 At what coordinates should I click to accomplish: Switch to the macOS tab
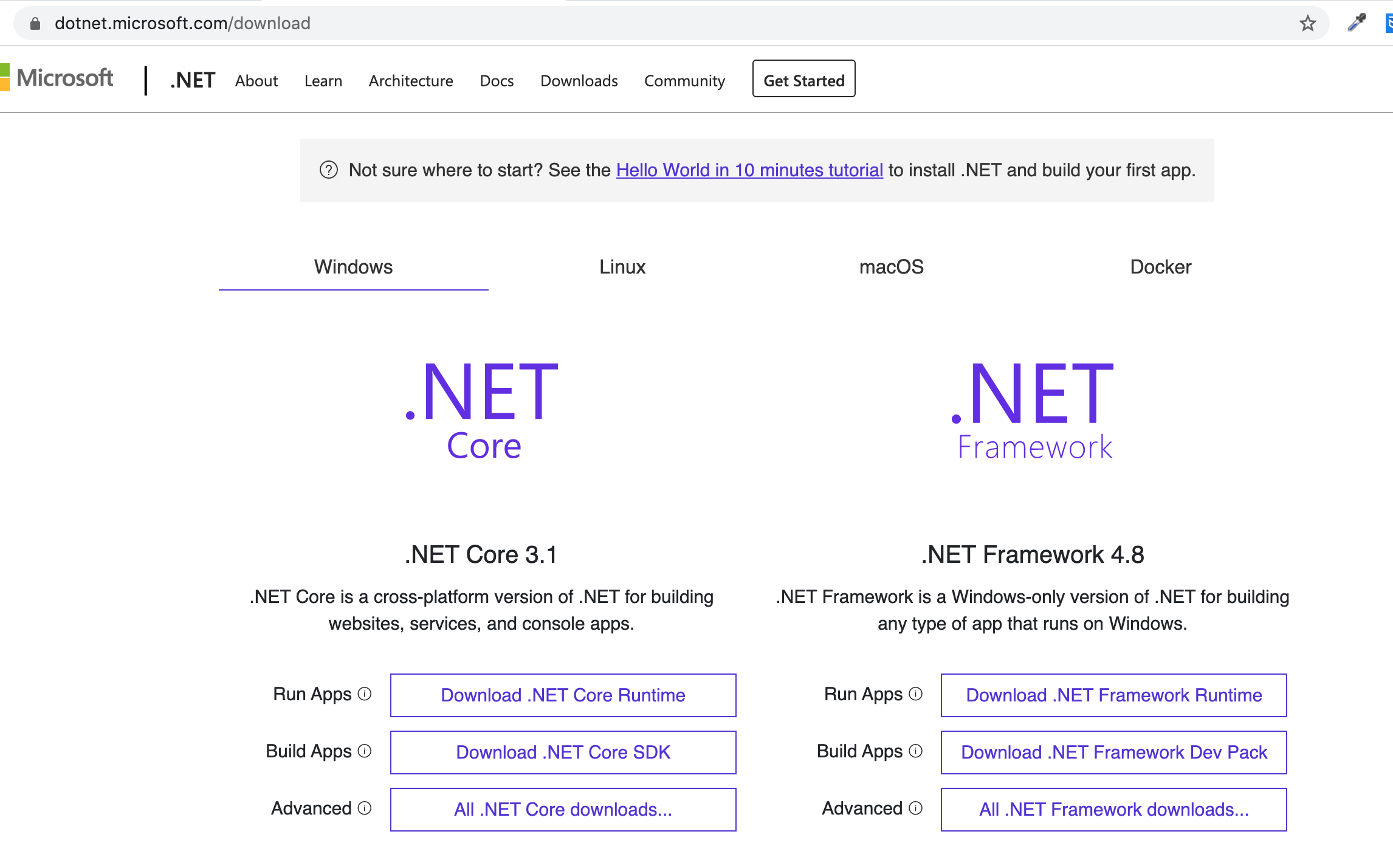(x=891, y=267)
